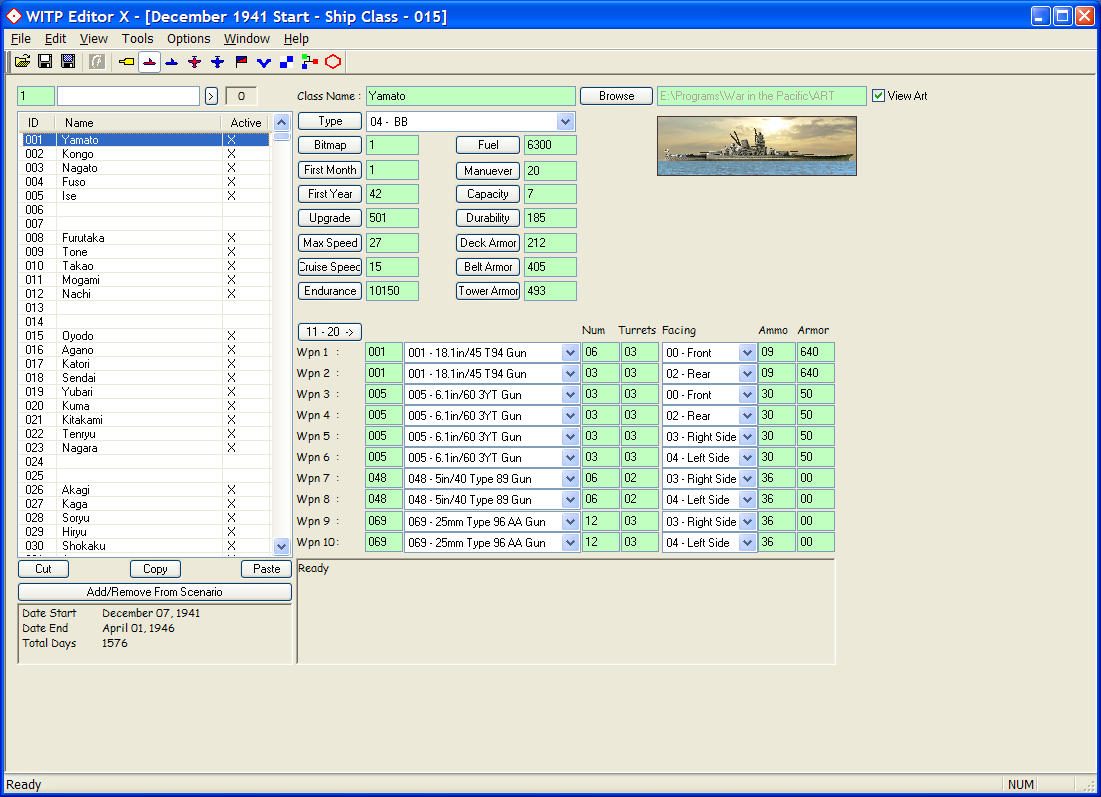This screenshot has height=797, width=1101.
Task: Open Wpn 7 weapon dropdown
Action: 570,479
